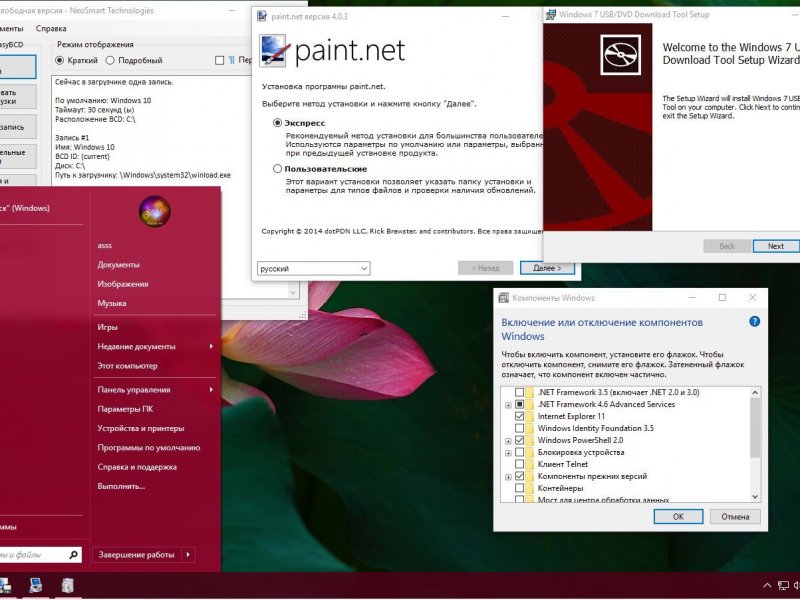Click the user avatar picture in the Start menu
The width and height of the screenshot is (800, 600).
tap(155, 211)
